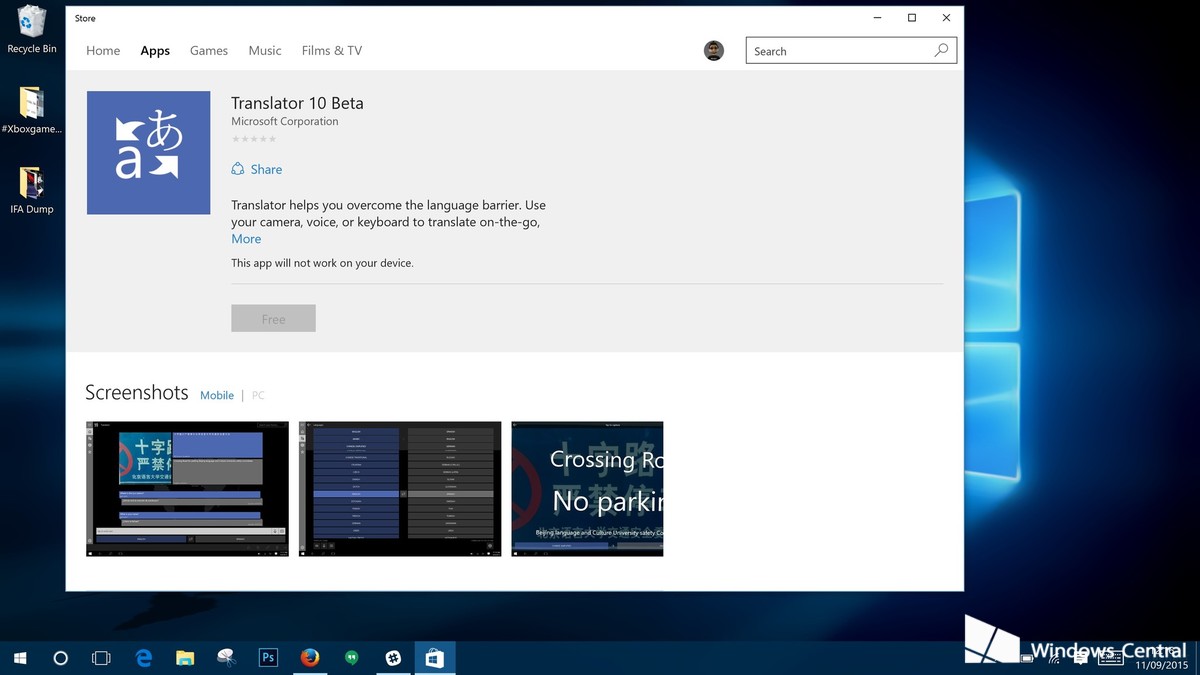Click the Share link text
Image resolution: width=1200 pixels, height=675 pixels.
(x=266, y=169)
